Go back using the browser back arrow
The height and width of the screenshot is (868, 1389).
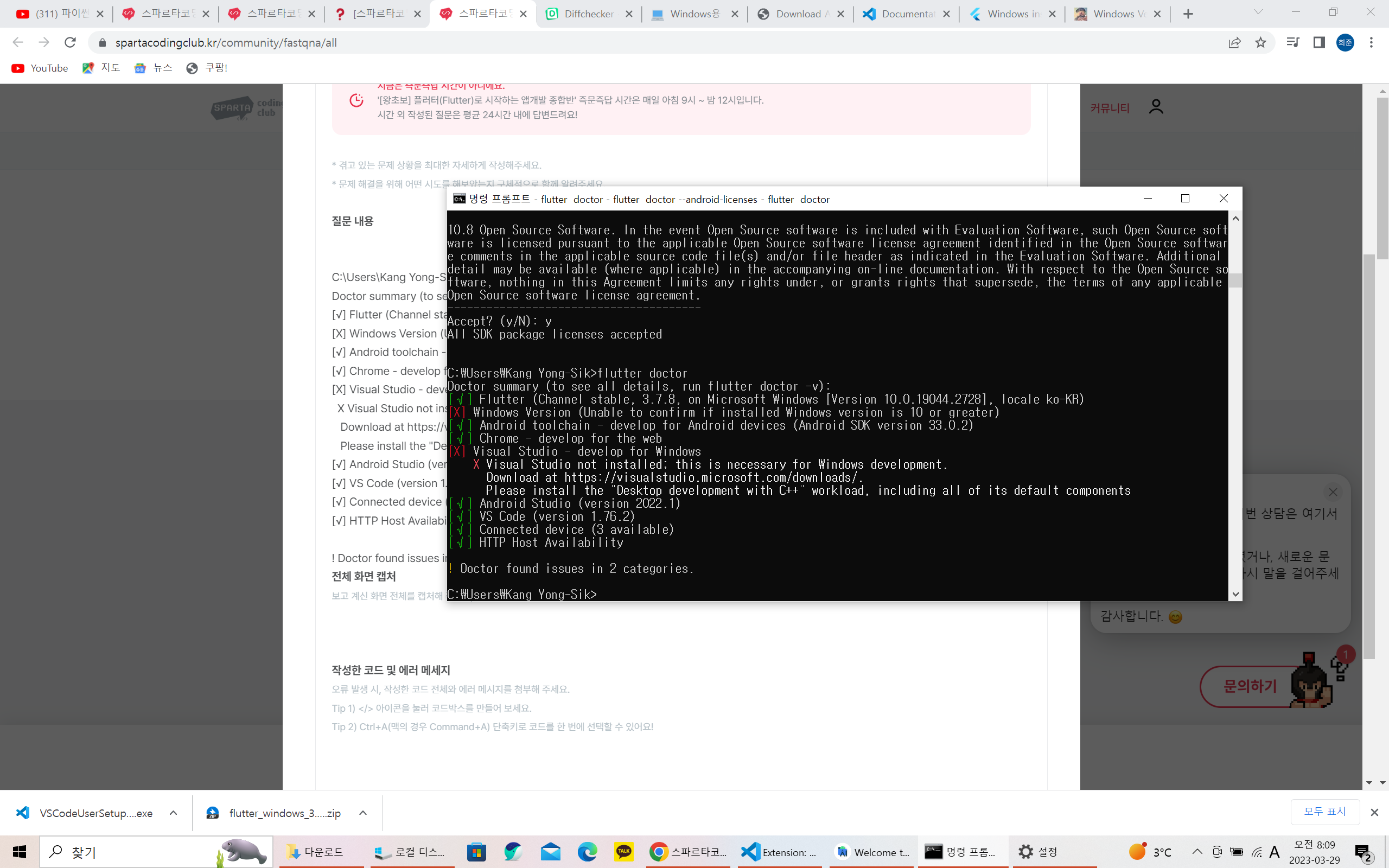pyautogui.click(x=18, y=42)
